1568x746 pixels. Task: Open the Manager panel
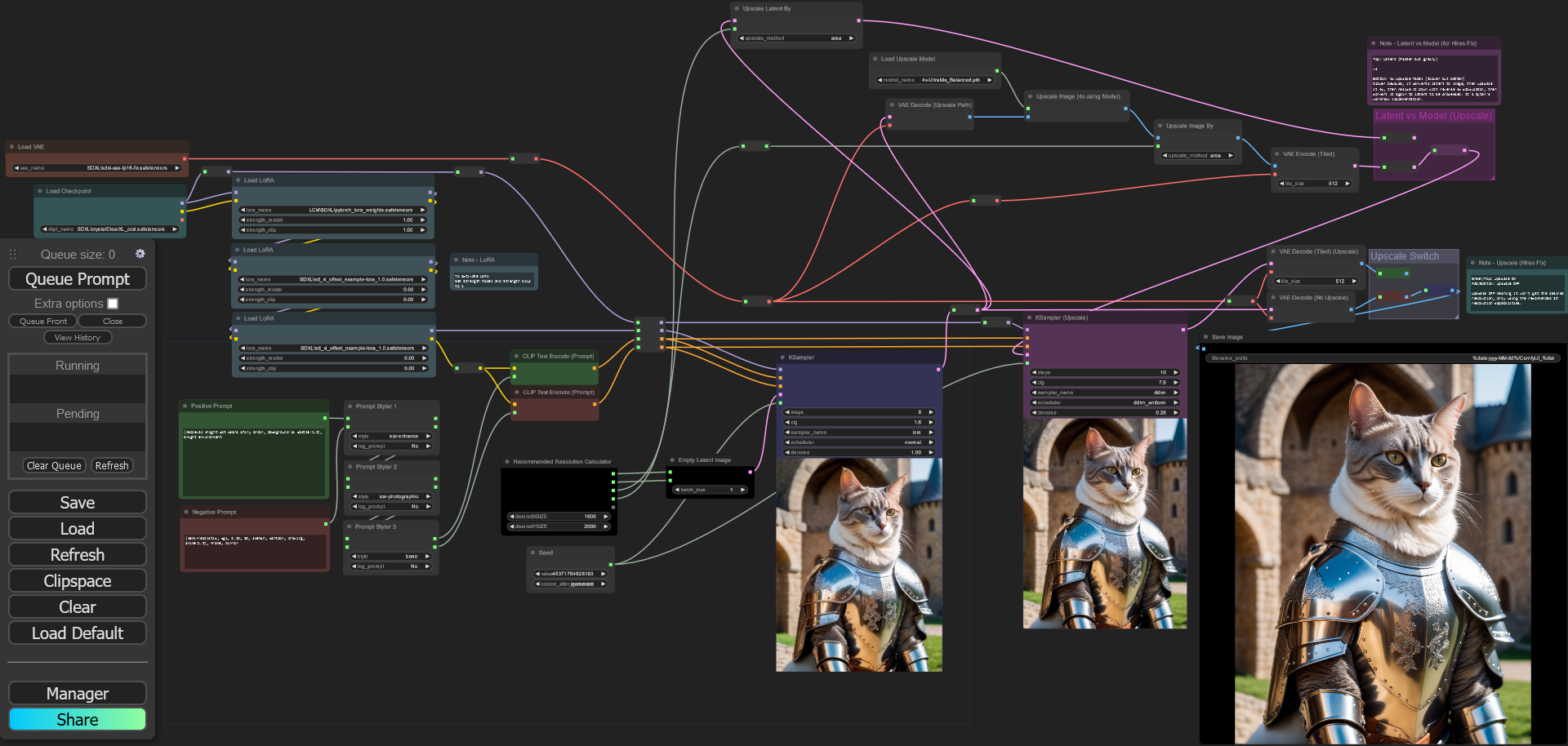click(x=78, y=694)
